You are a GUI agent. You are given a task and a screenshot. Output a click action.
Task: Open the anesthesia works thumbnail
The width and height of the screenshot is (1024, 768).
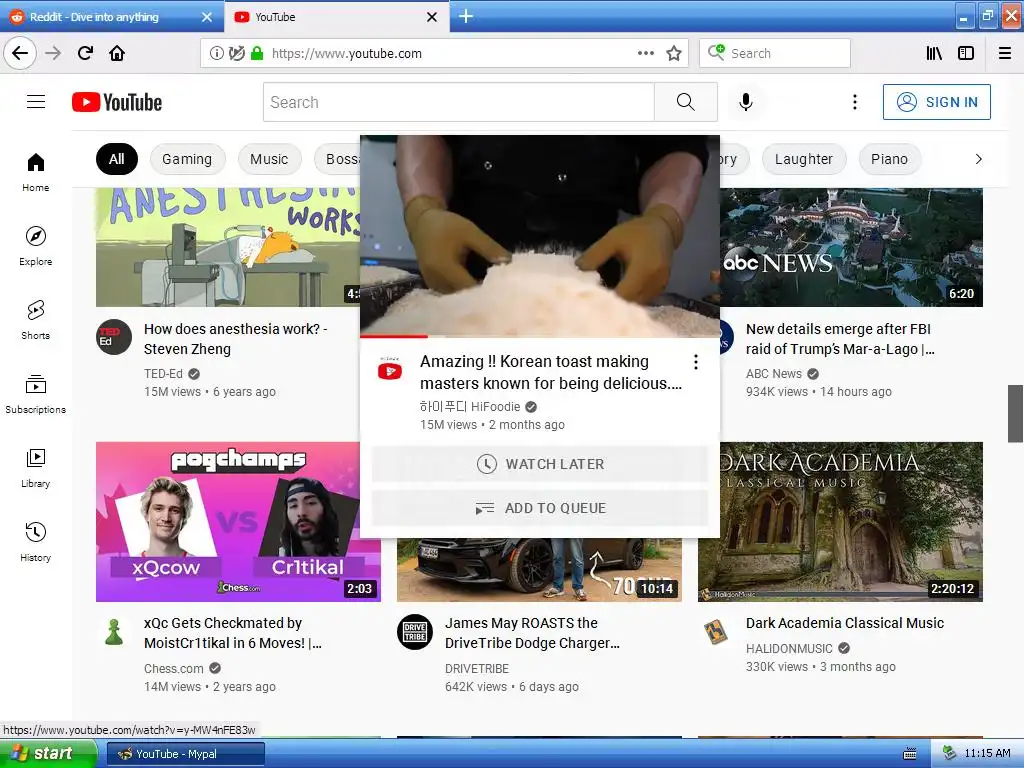[x=228, y=248]
